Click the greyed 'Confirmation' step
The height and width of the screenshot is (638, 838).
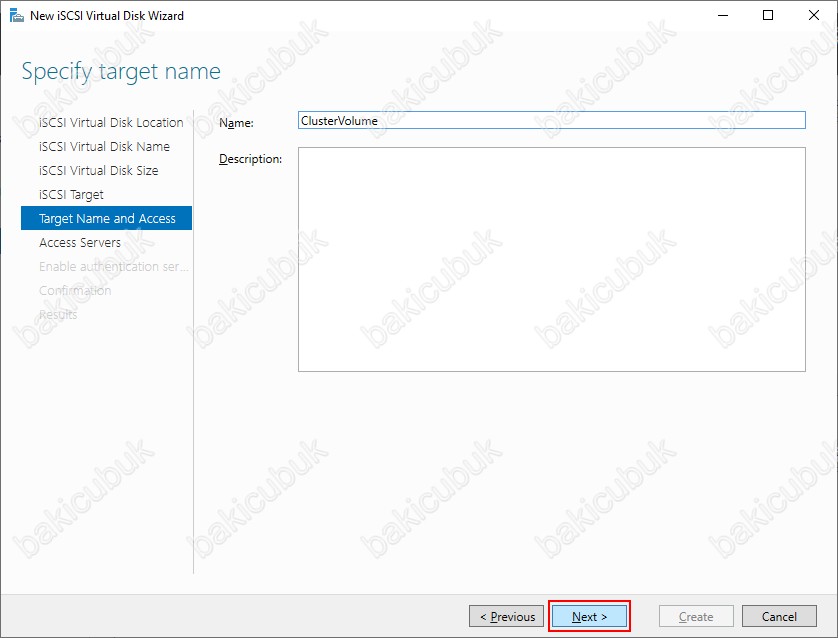[75, 290]
